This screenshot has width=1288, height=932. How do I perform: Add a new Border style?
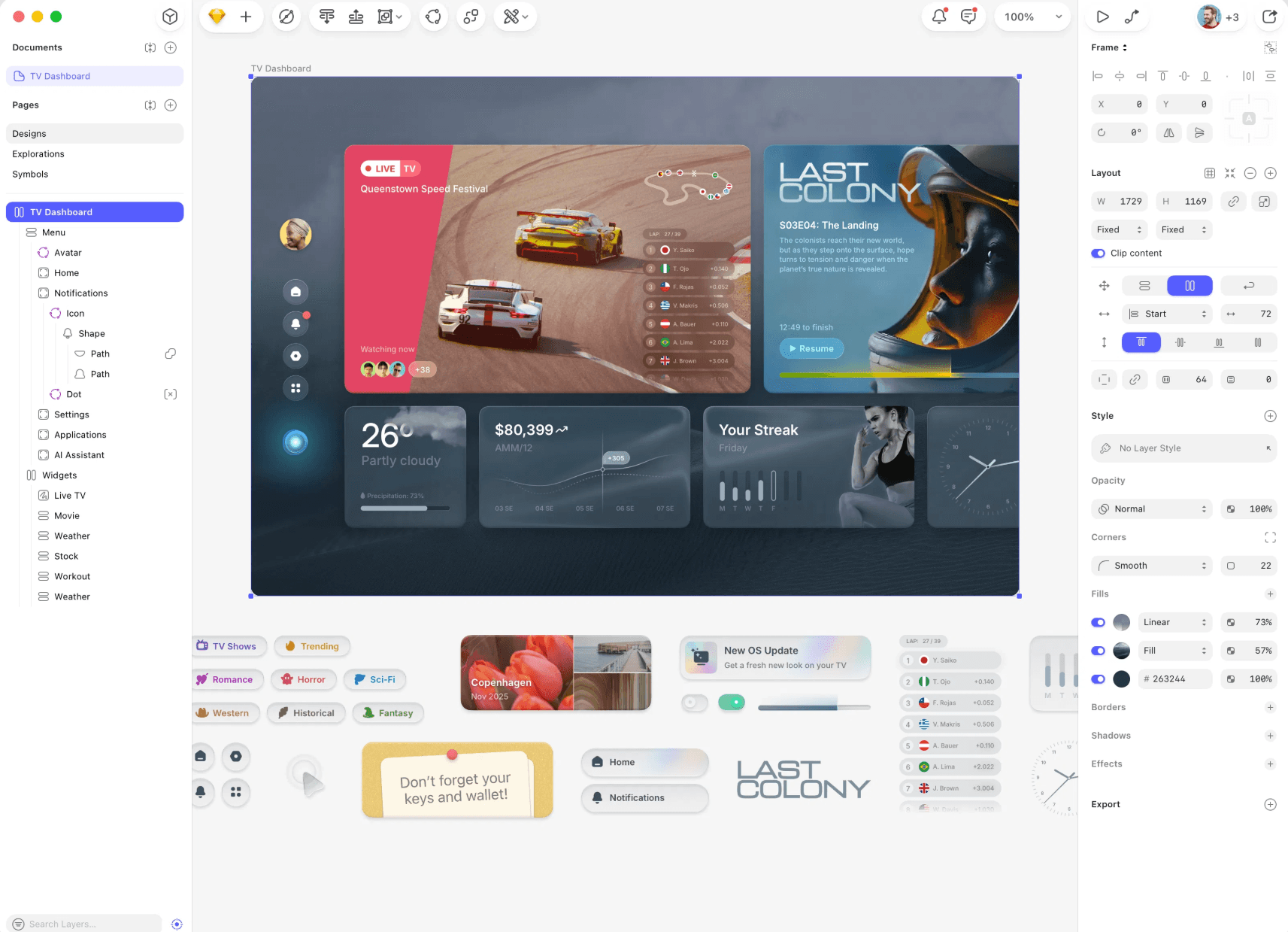(x=1271, y=707)
